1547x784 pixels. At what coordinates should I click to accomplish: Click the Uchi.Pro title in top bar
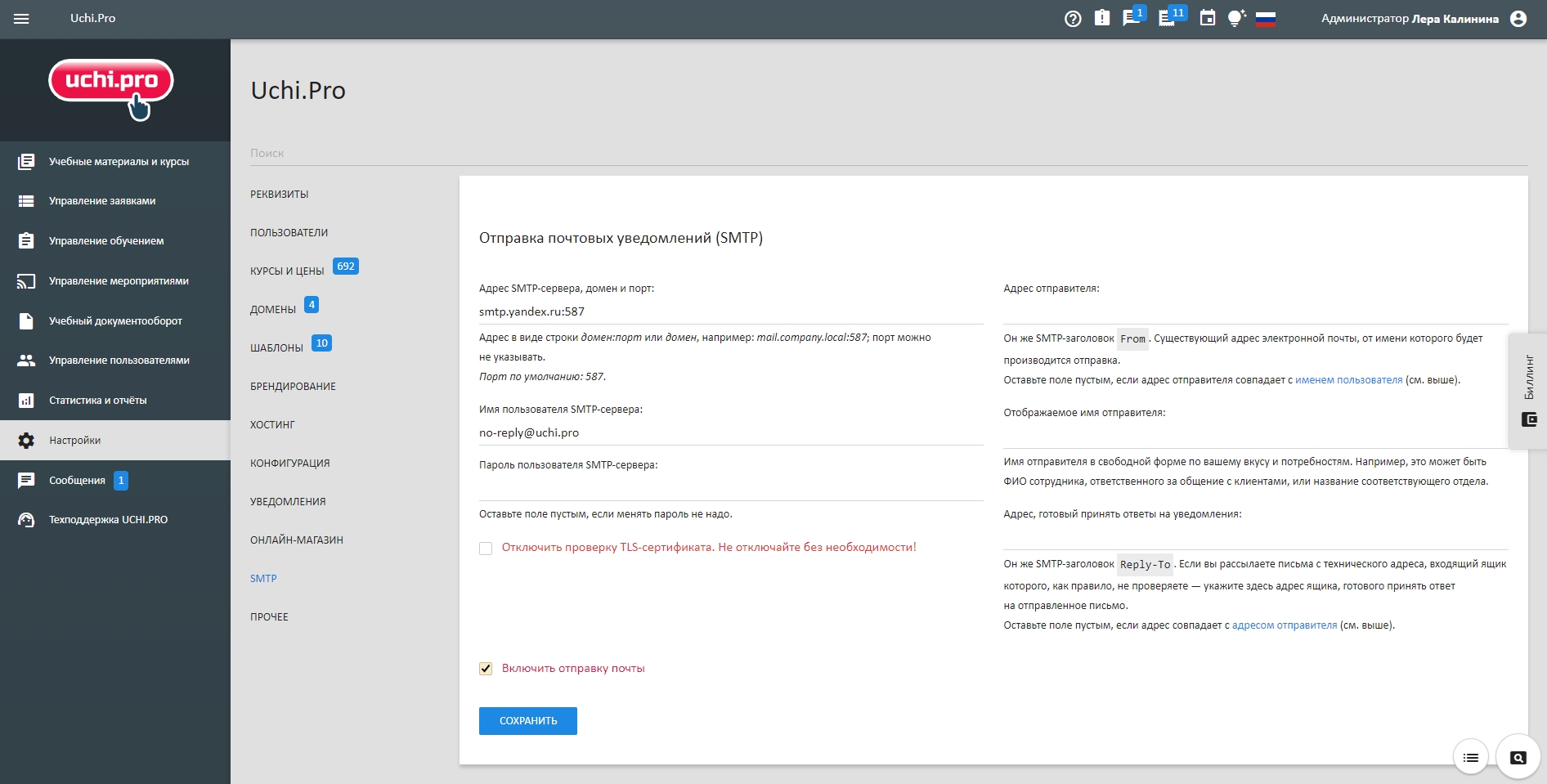pos(92,18)
